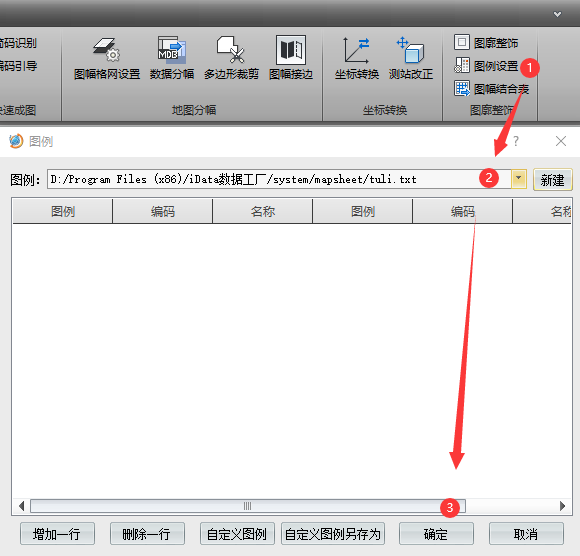The height and width of the screenshot is (556, 580).
Task: Select the 多边形裁剪 polygon clipping tool
Action: pyautogui.click(x=231, y=58)
